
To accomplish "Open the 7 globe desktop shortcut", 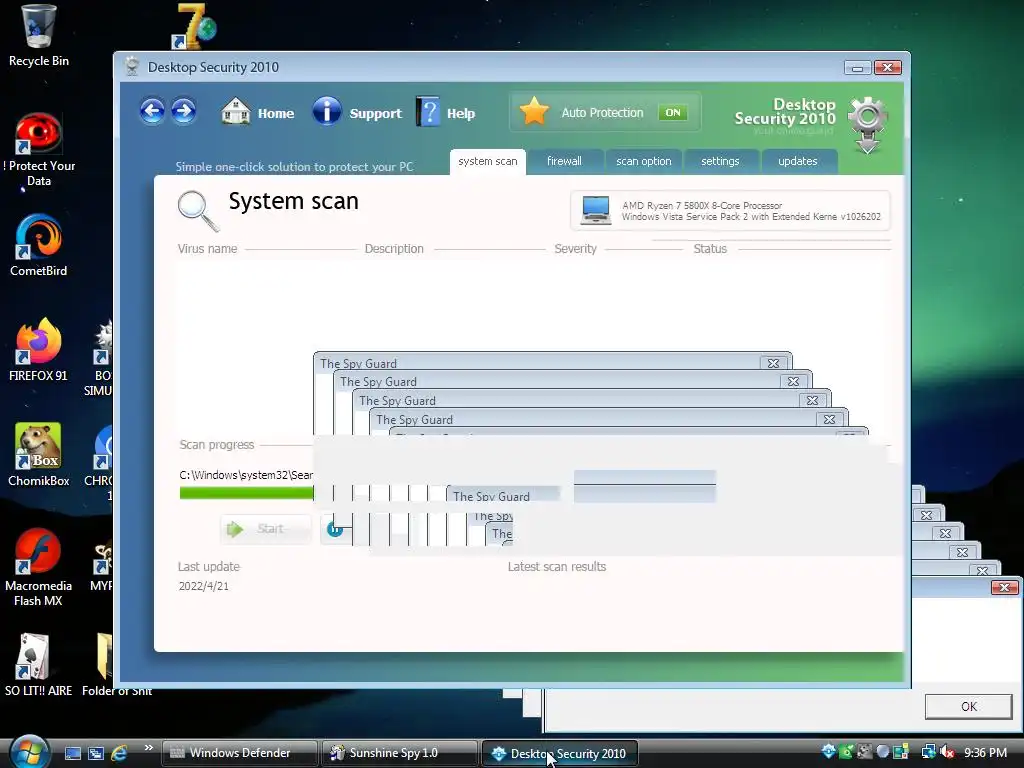I will 194,27.
